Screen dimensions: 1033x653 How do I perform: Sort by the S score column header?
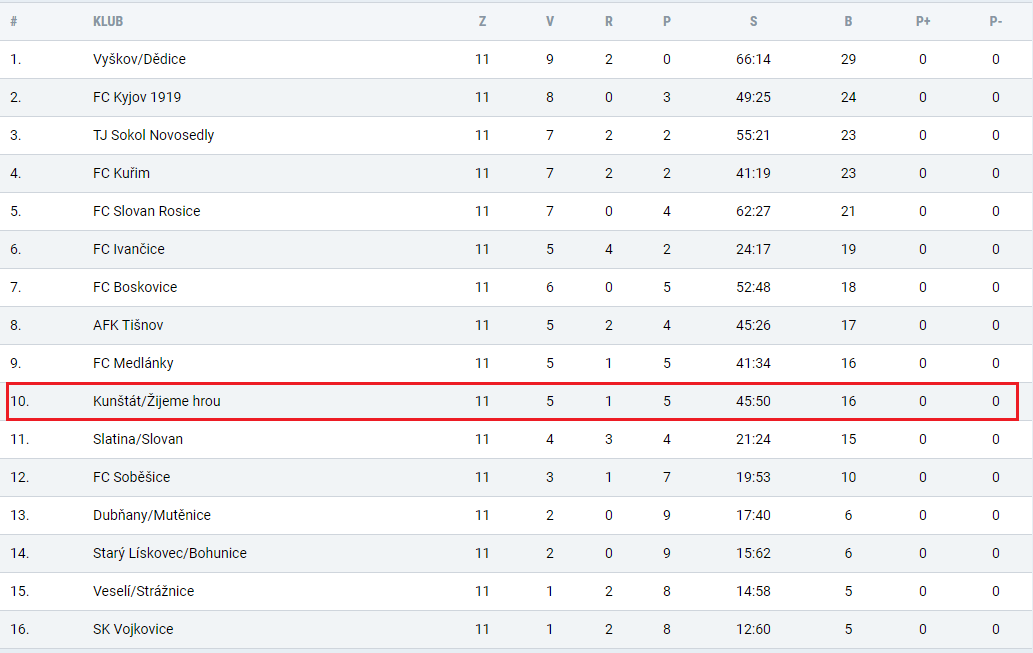coord(753,21)
